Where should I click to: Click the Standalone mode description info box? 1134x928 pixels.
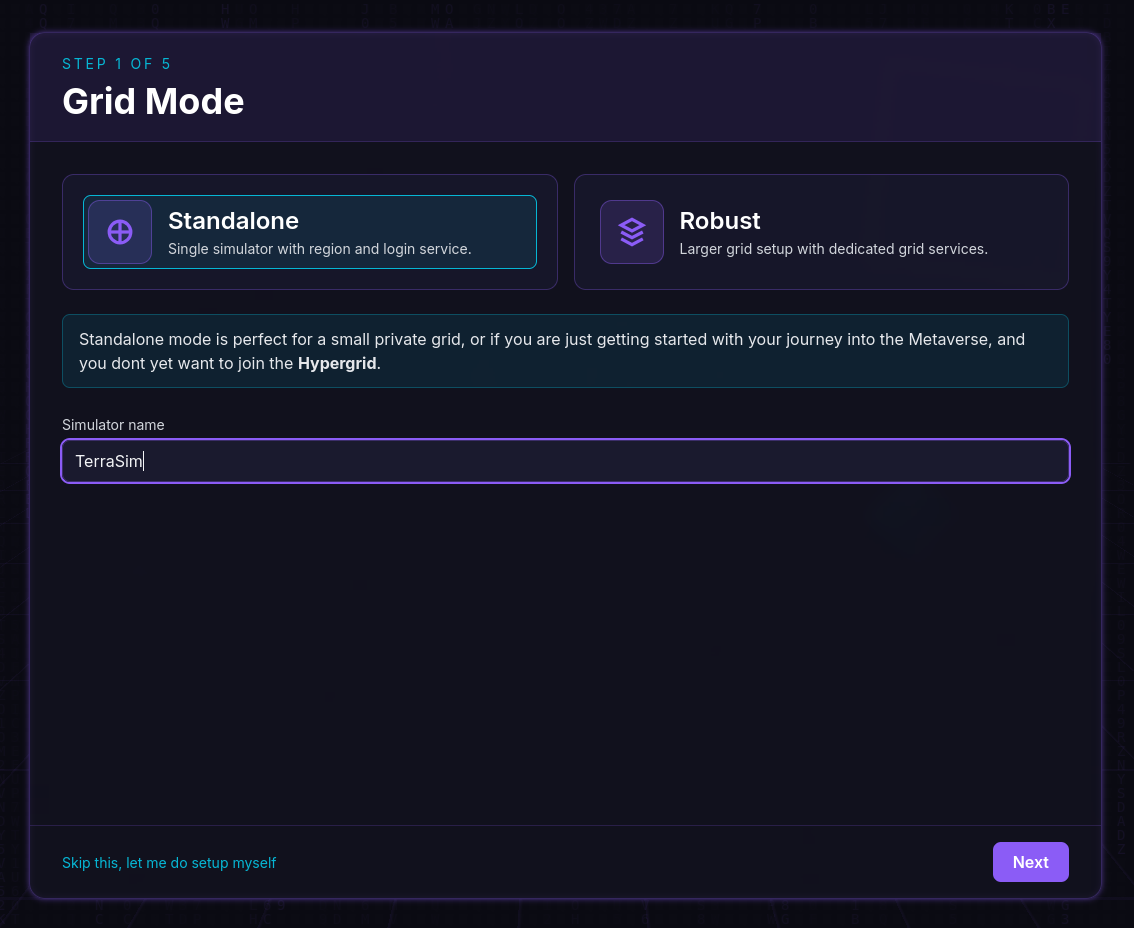click(x=566, y=351)
